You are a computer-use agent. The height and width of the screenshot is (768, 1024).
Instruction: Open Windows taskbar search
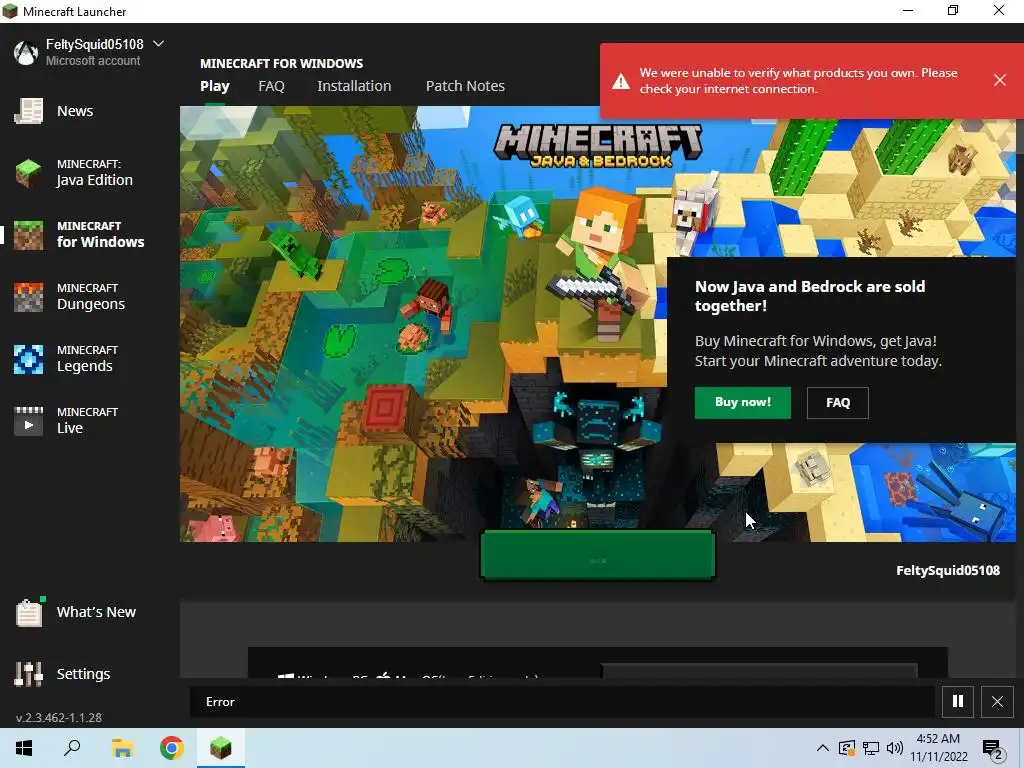click(x=72, y=748)
